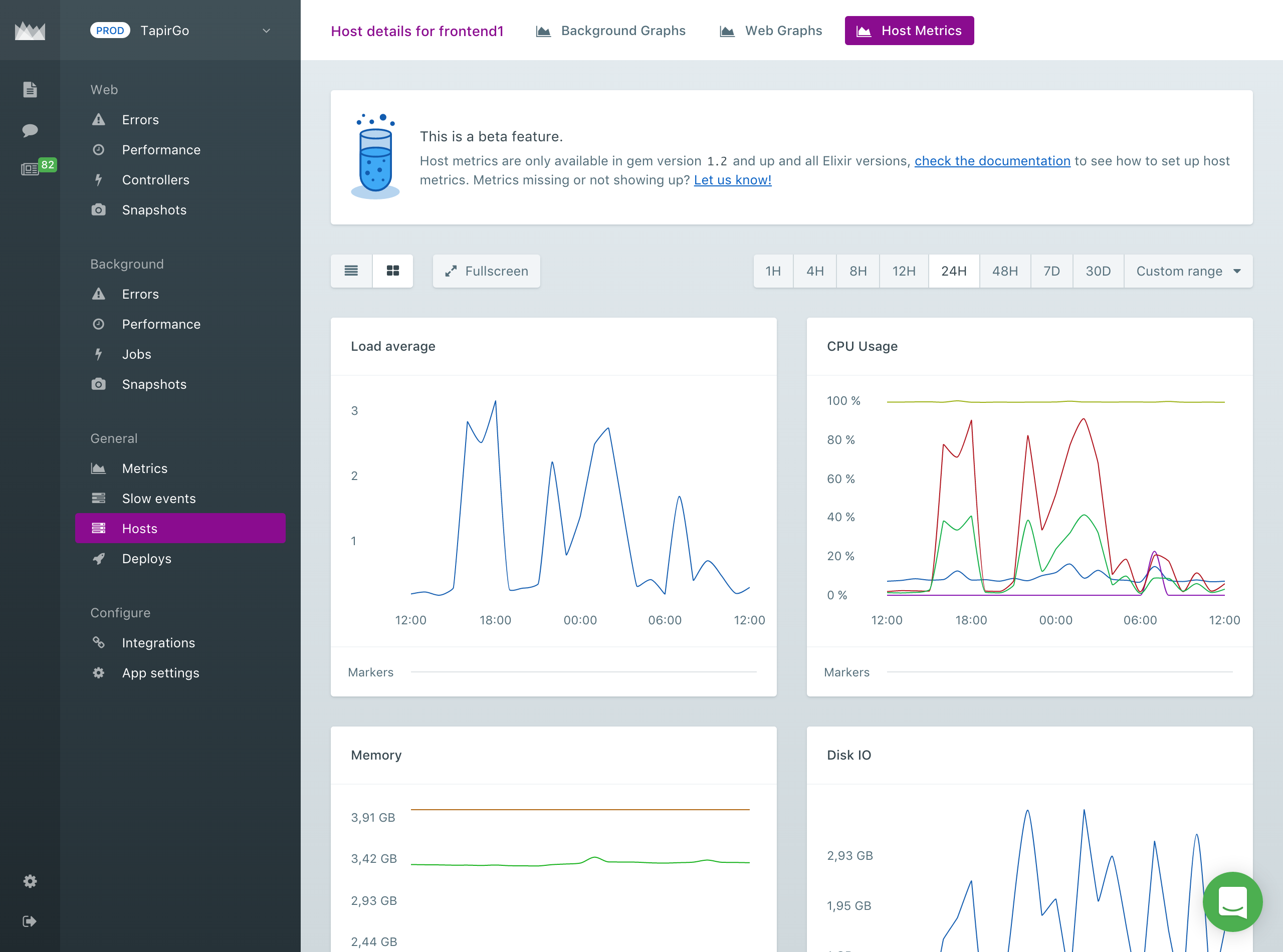Open the Intercom chat launcher bubble
1283x952 pixels.
(1232, 901)
